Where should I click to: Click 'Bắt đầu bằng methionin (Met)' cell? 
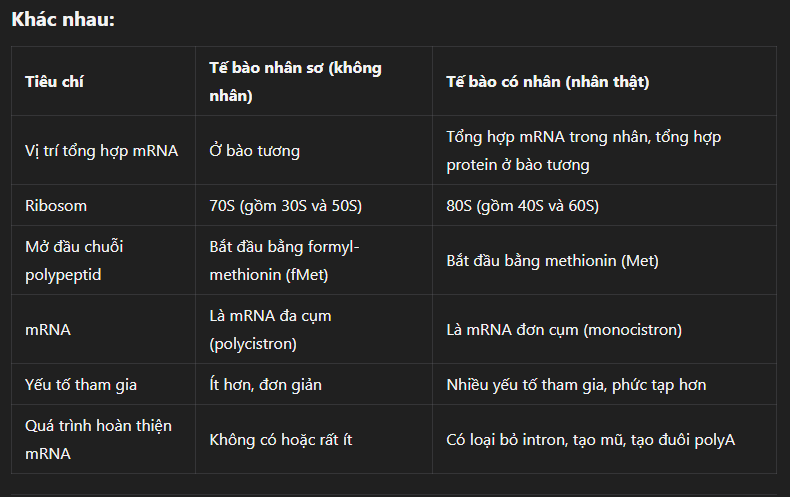pos(552,261)
